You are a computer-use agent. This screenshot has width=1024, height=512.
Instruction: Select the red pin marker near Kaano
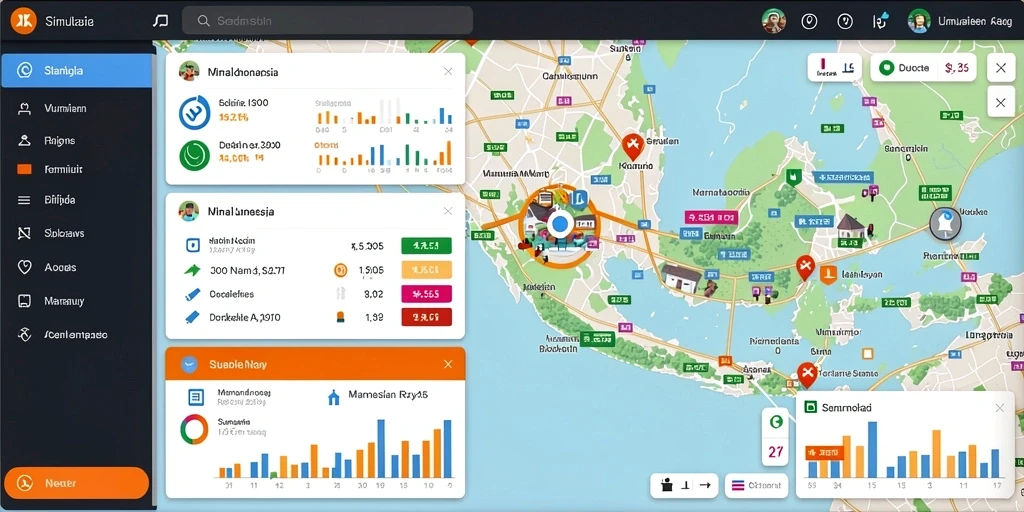click(x=632, y=146)
